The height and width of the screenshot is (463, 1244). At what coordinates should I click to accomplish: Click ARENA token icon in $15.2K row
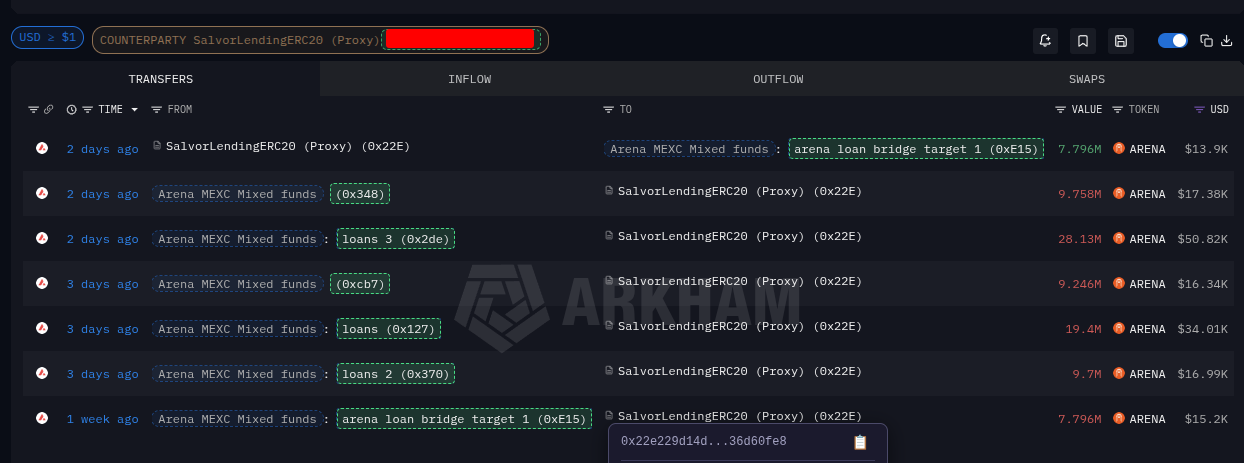[x=1119, y=418]
